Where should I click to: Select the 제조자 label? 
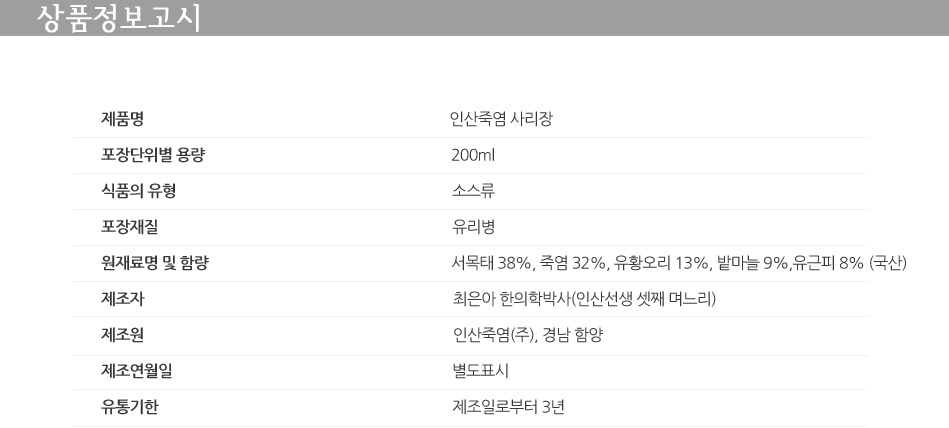pos(122,298)
